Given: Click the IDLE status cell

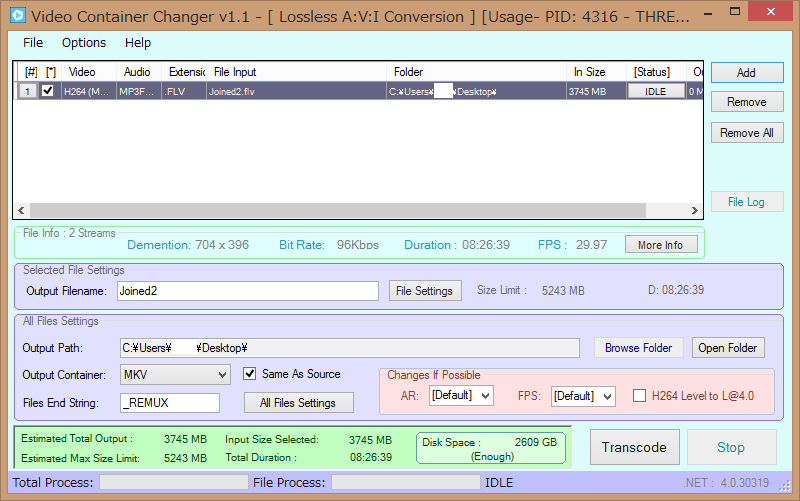Looking at the screenshot, I should coord(656,91).
